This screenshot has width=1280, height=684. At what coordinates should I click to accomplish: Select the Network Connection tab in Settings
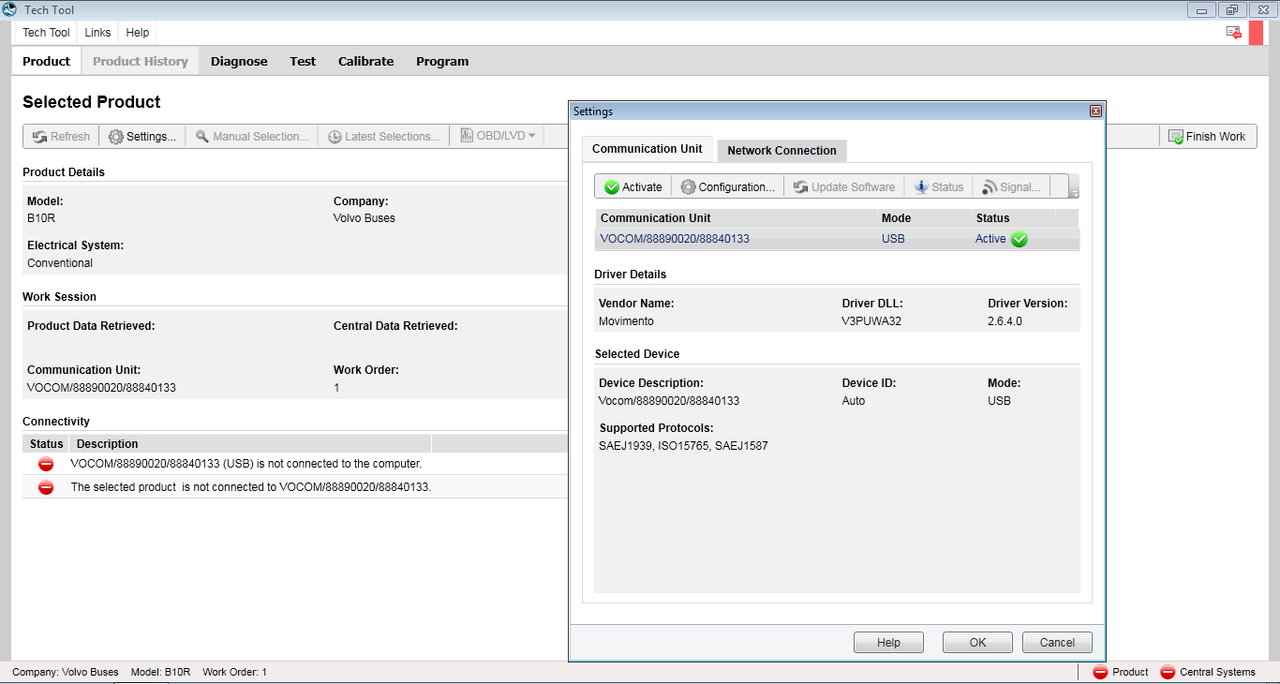[782, 151]
